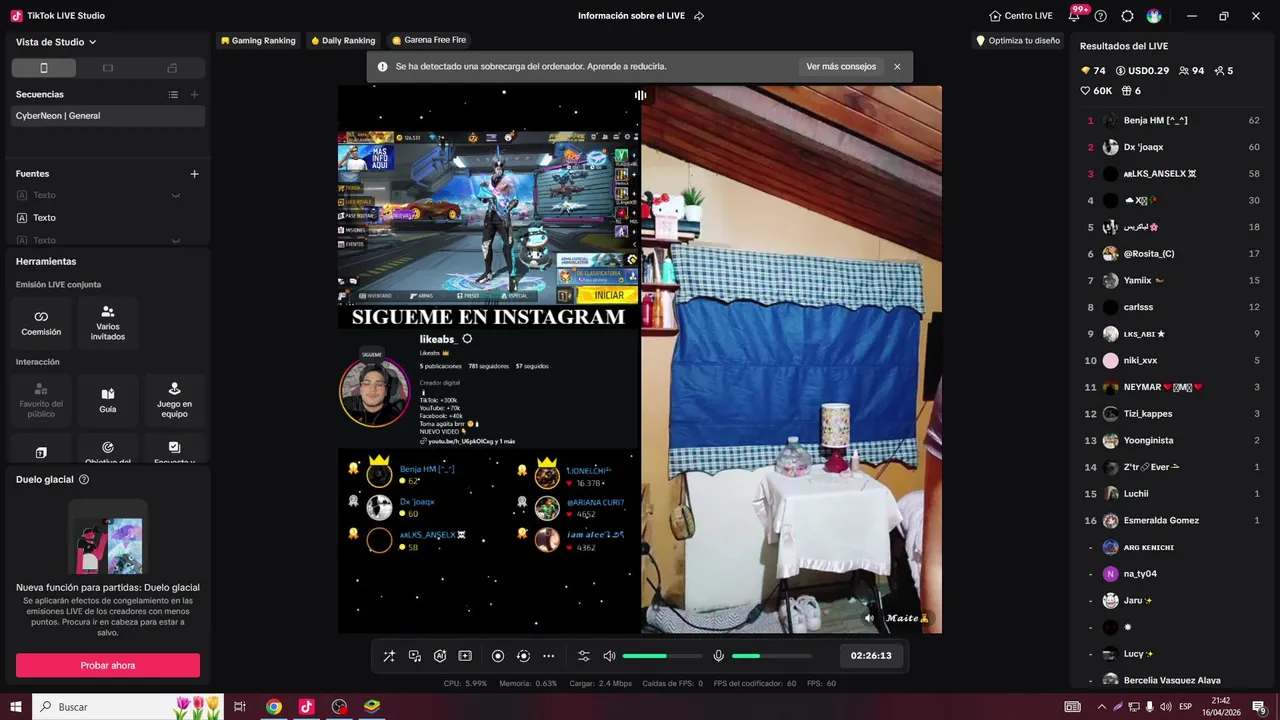The height and width of the screenshot is (720, 1280).
Task: Open Información sobre el LIVE
Action: pyautogui.click(x=632, y=16)
